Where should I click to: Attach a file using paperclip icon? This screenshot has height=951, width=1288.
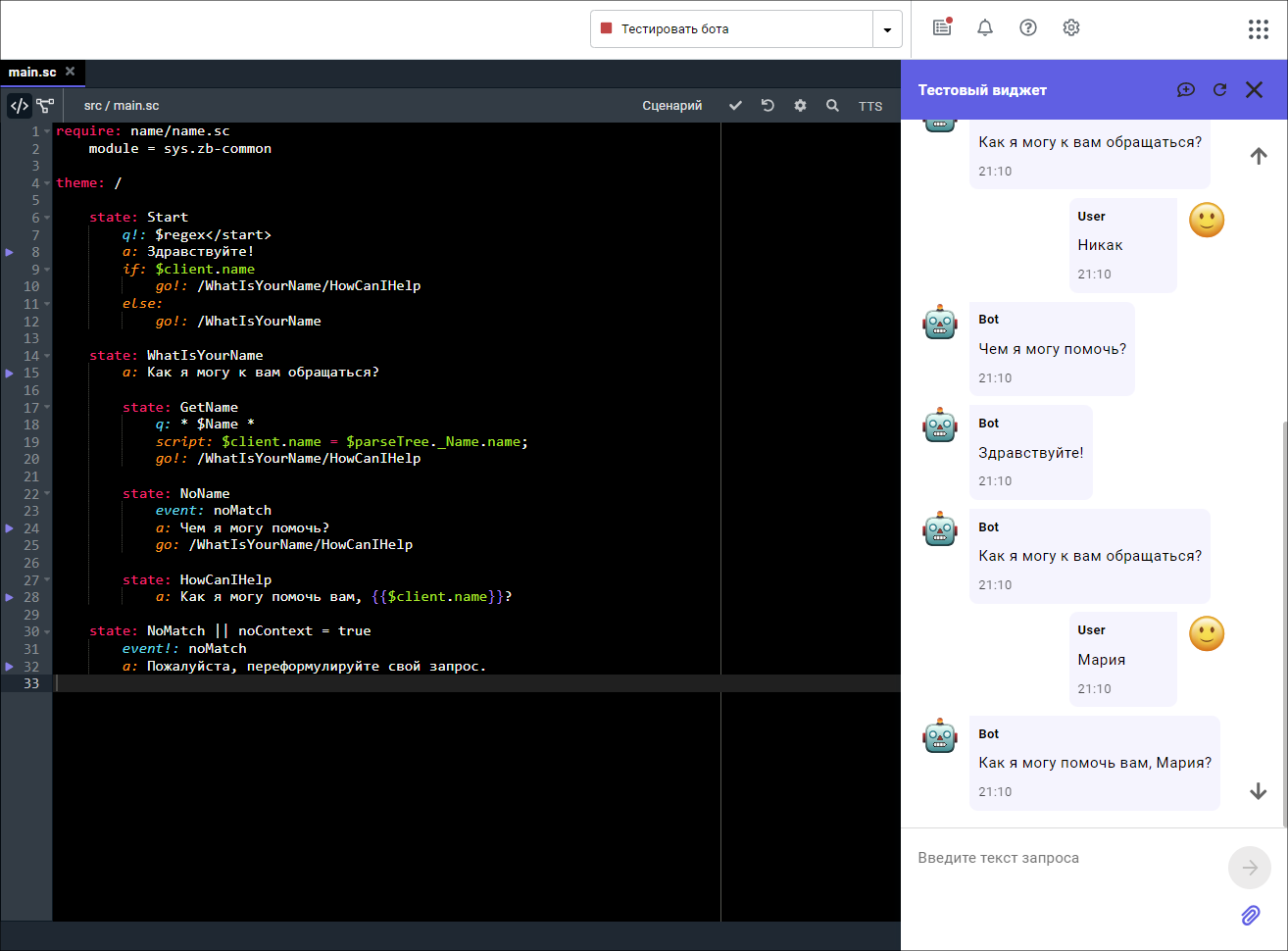1250,916
